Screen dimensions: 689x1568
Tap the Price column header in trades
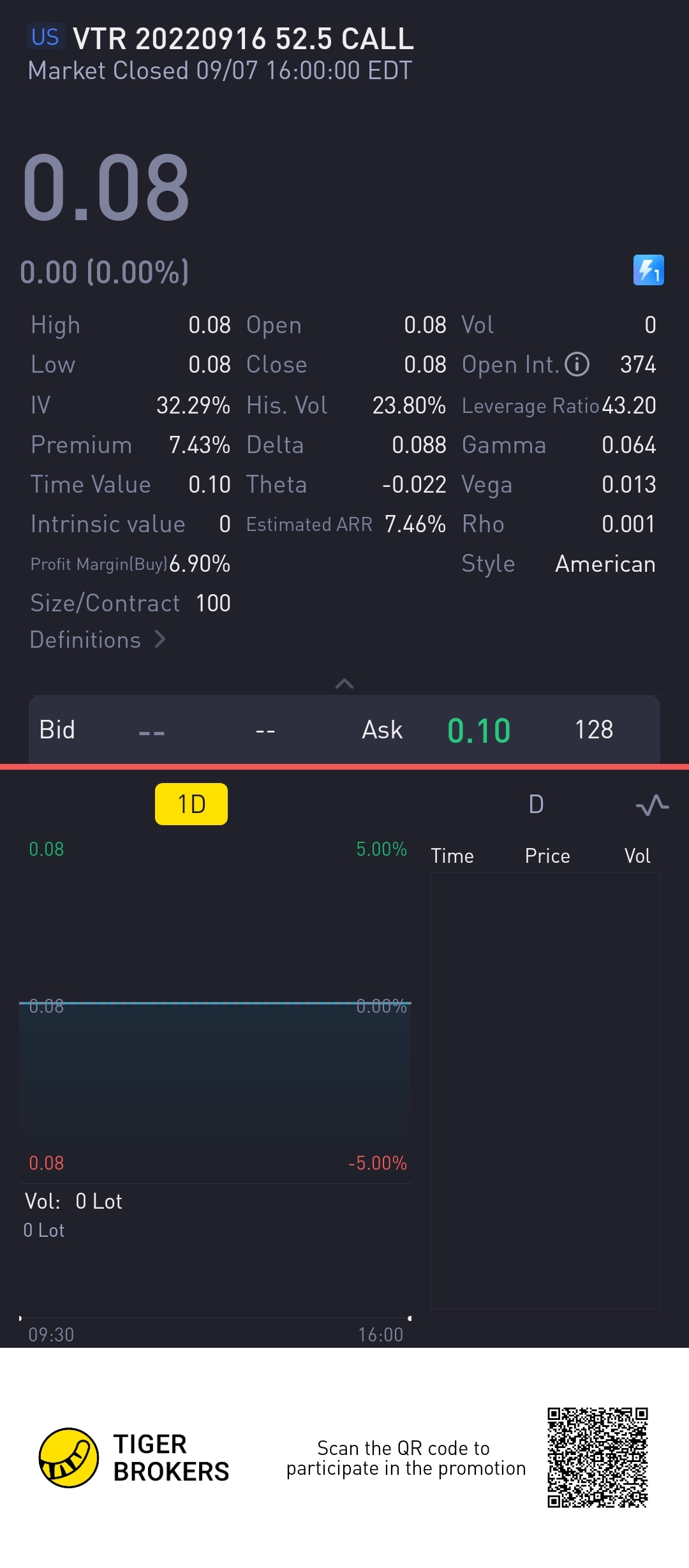(547, 856)
